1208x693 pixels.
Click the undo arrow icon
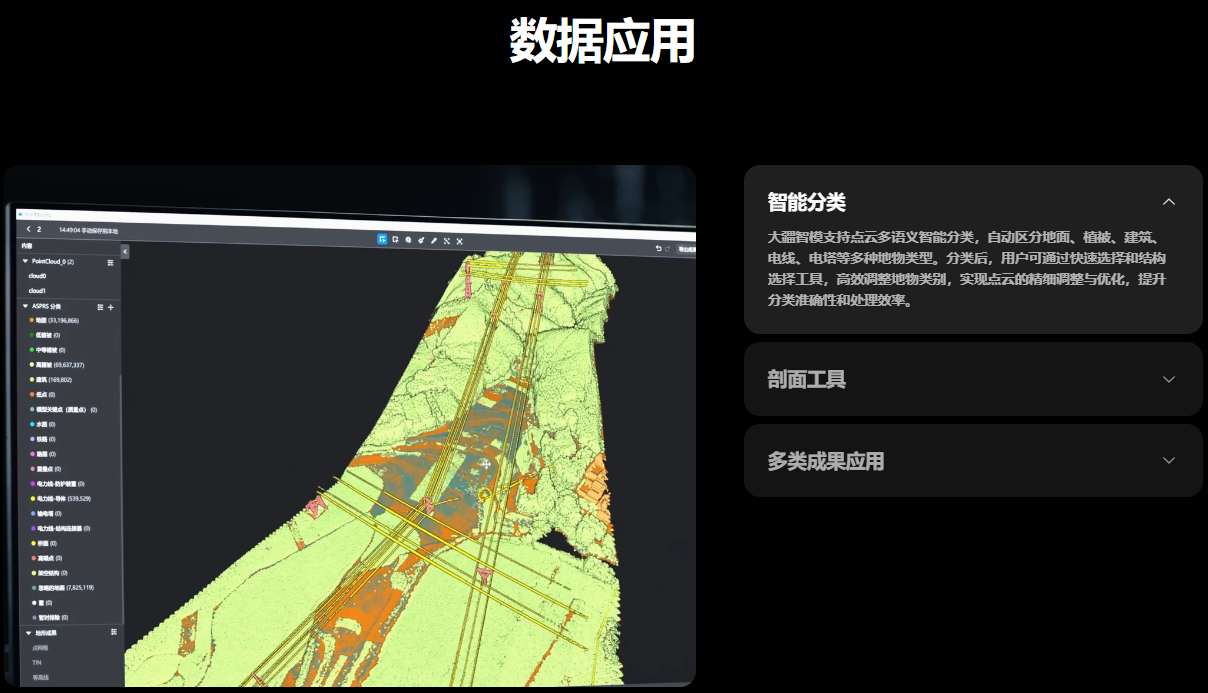(x=659, y=248)
